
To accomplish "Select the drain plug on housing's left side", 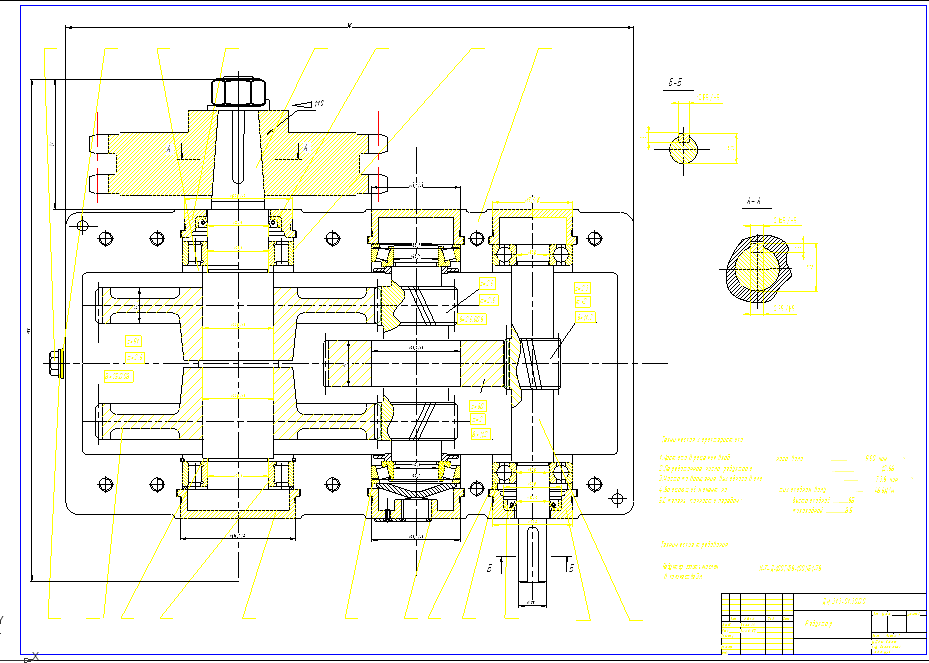I will [x=56, y=363].
